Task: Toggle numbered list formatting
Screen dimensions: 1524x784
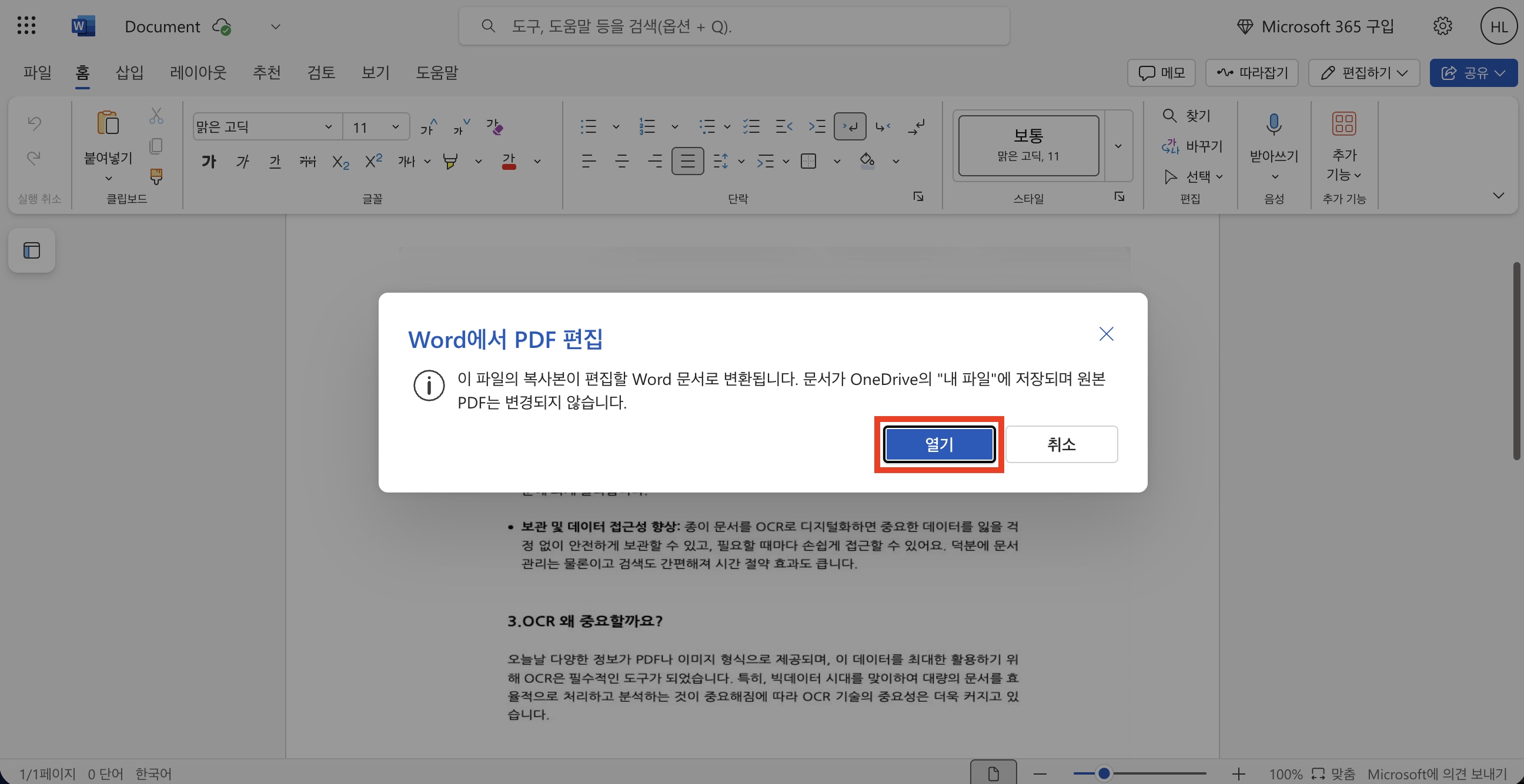Action: (x=646, y=126)
